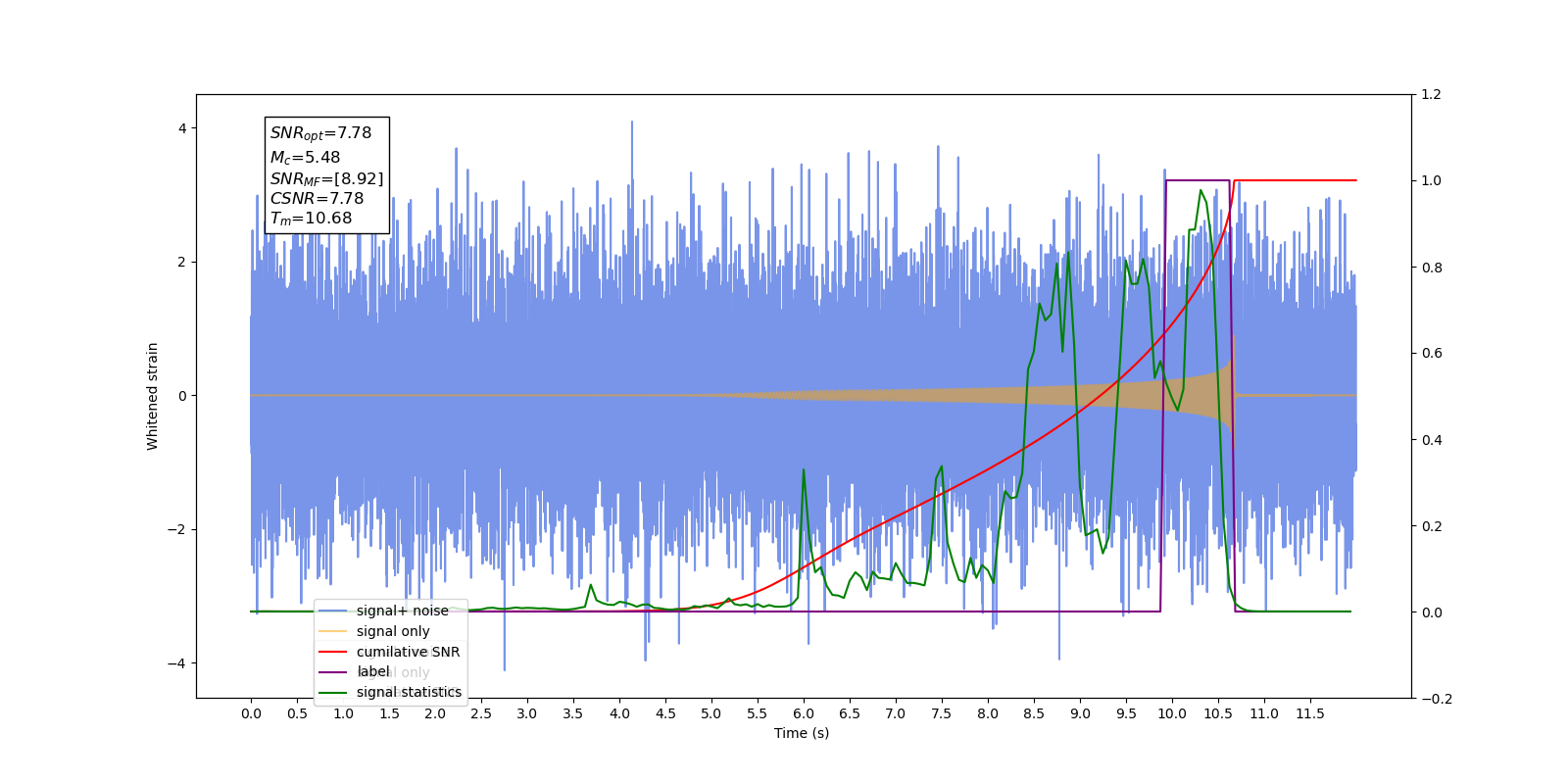Screen dimensions: 1568x784
Task: Click the 'Time (s)' x-axis label
Action: click(802, 733)
